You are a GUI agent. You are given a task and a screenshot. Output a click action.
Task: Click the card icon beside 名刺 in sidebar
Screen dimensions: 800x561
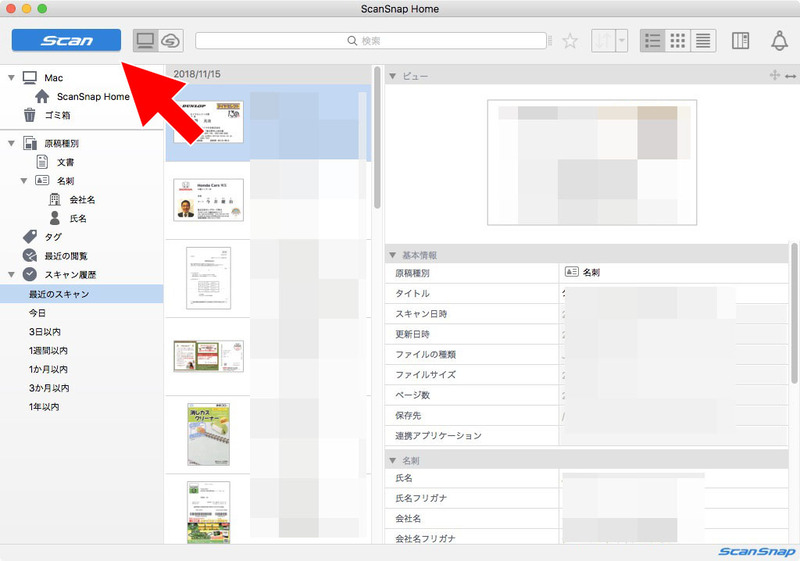click(x=42, y=180)
